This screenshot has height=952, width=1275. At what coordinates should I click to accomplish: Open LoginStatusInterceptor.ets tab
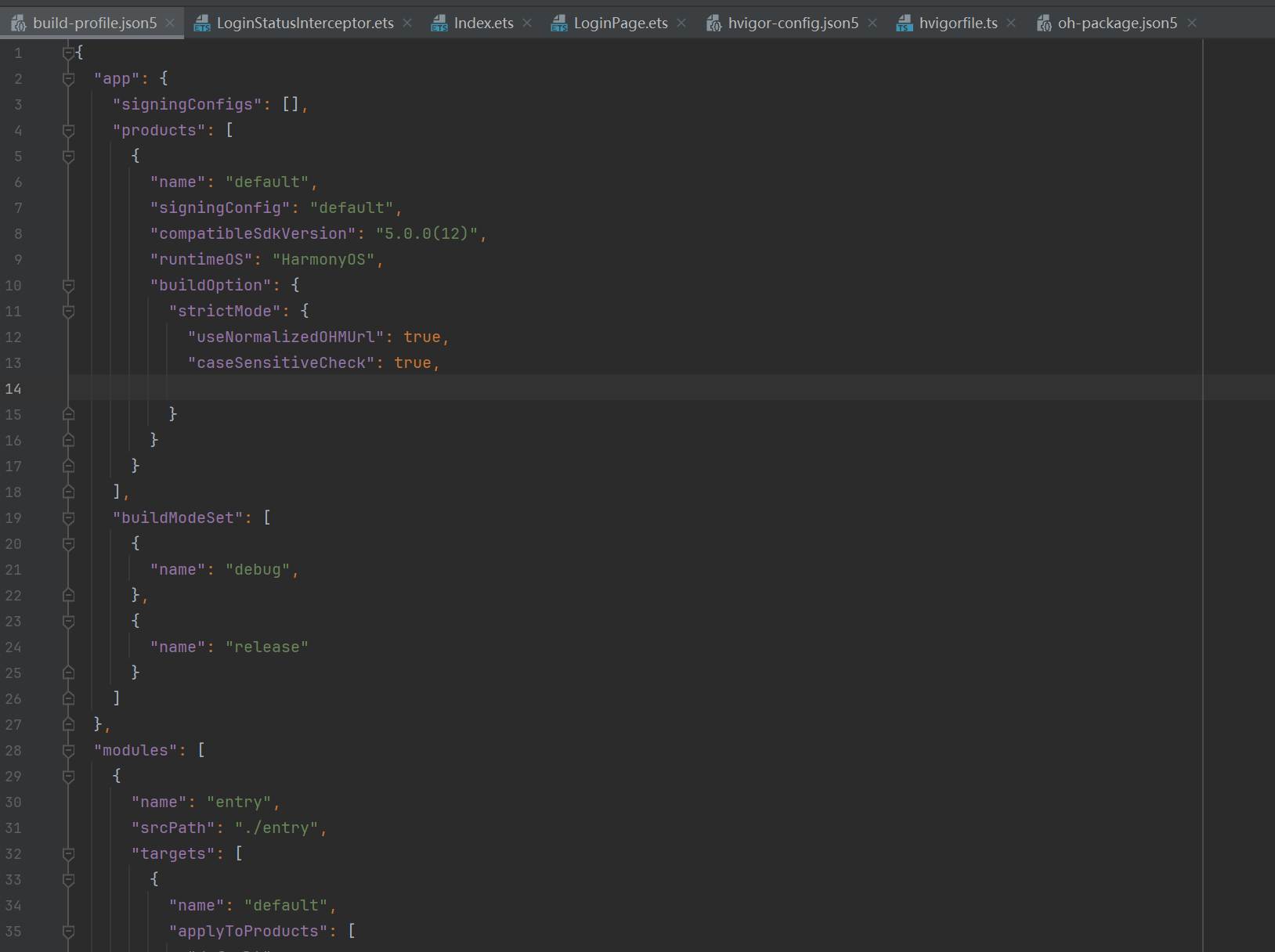pos(305,23)
